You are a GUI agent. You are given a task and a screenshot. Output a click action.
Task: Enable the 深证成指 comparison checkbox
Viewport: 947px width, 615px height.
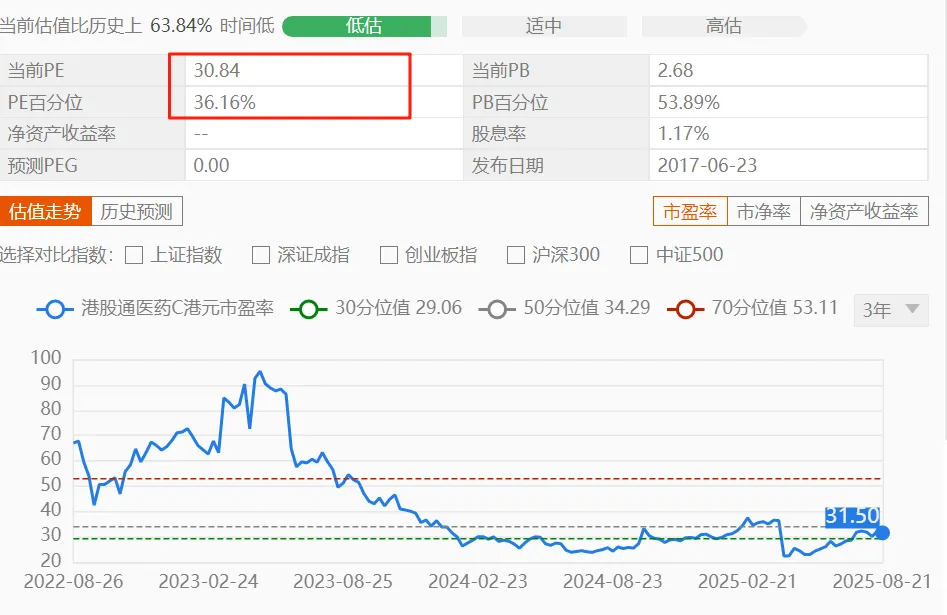tap(261, 255)
